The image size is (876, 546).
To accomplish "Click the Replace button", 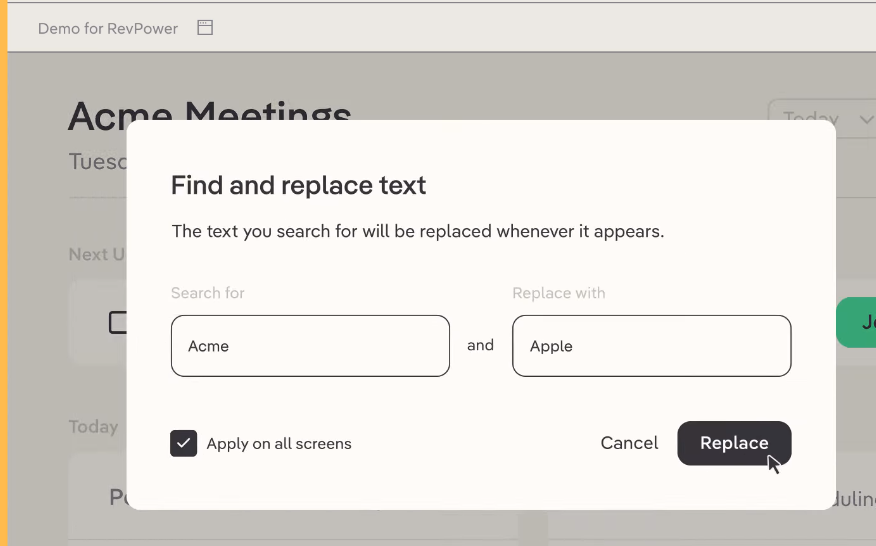I will (x=734, y=443).
